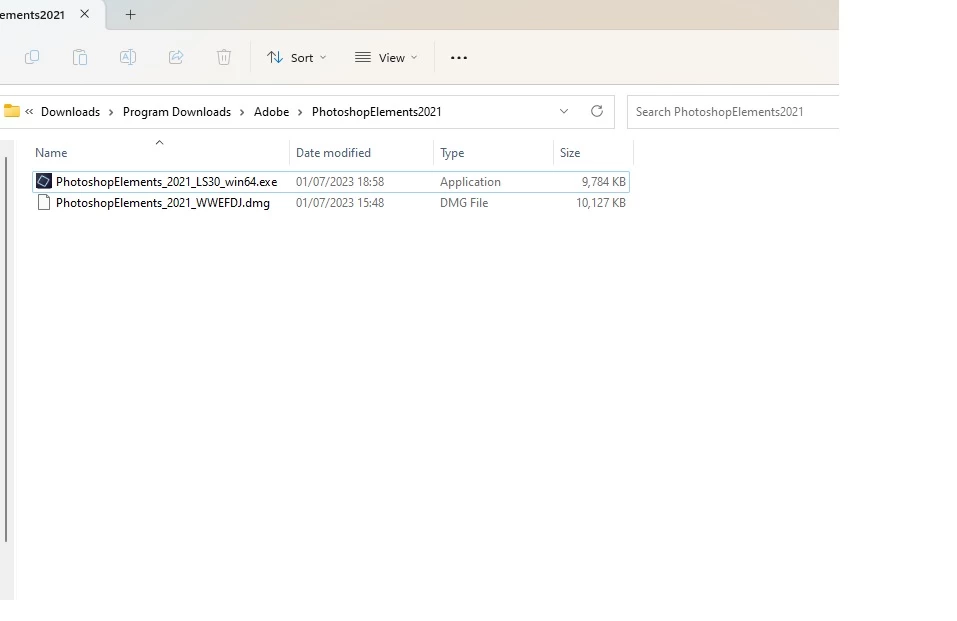Click the DMG File type cell
The image size is (957, 621).
tap(464, 203)
